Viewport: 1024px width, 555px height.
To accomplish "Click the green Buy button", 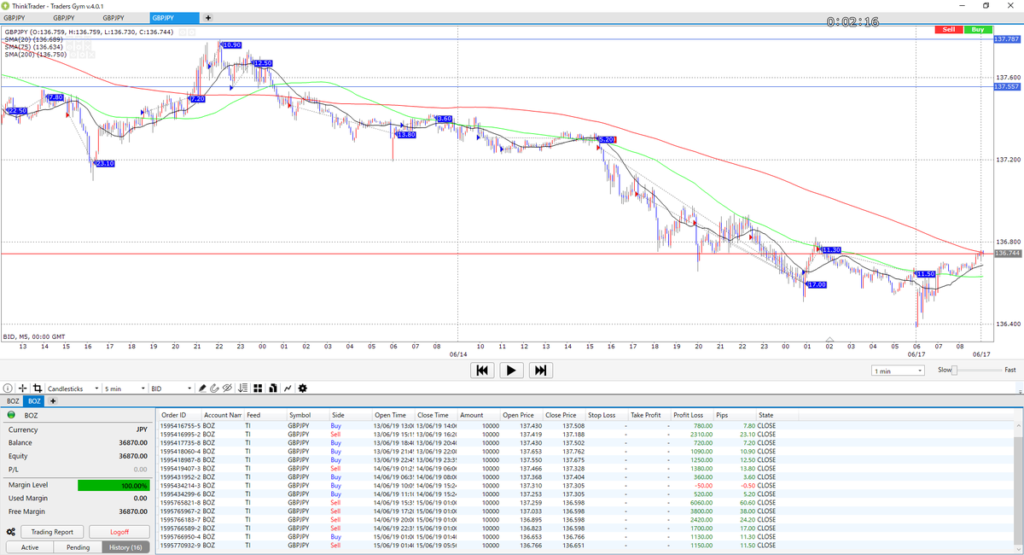I will tap(977, 30).
